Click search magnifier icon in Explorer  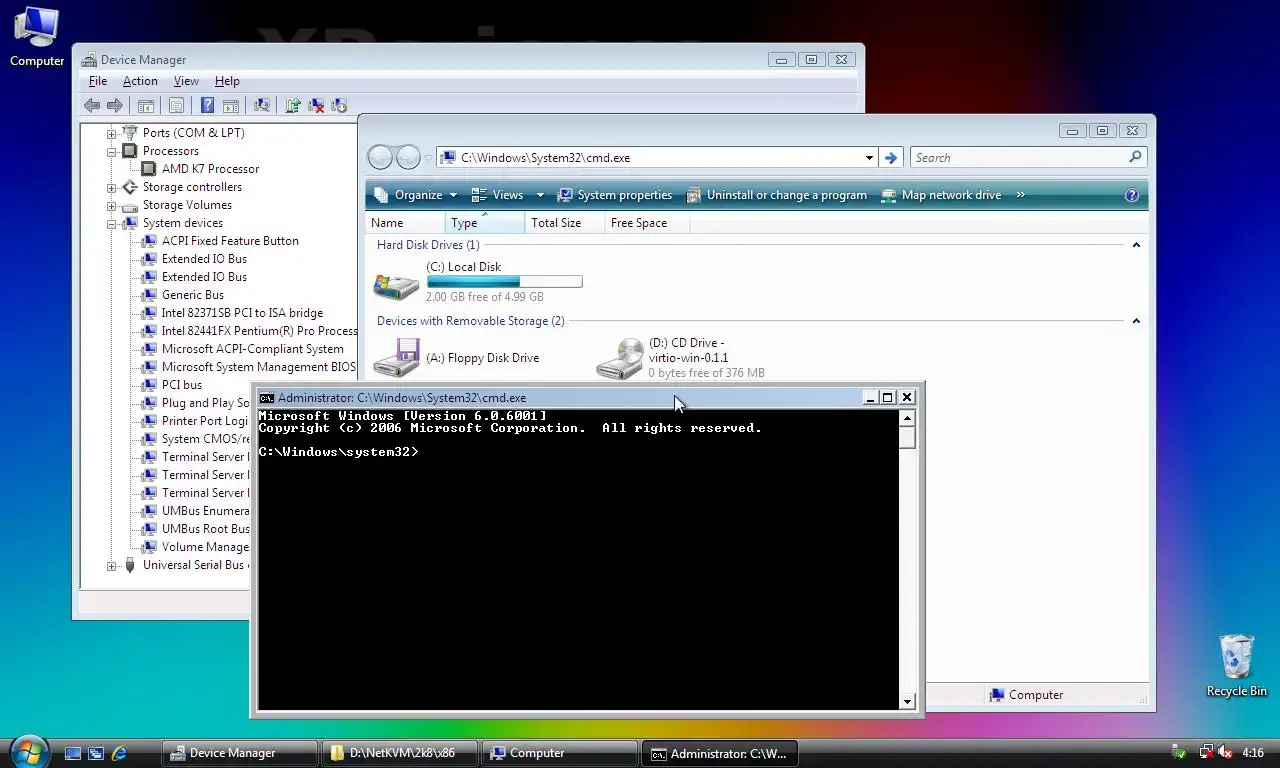[1135, 157]
